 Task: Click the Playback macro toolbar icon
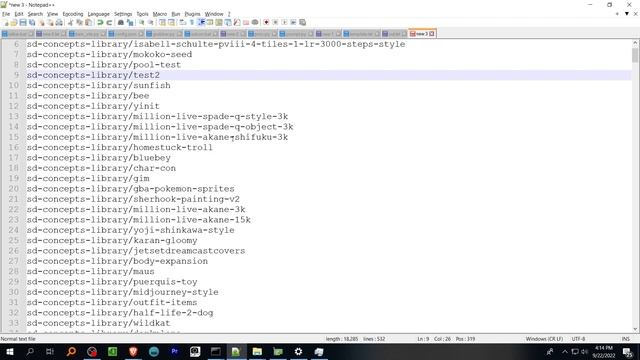pos(284,22)
